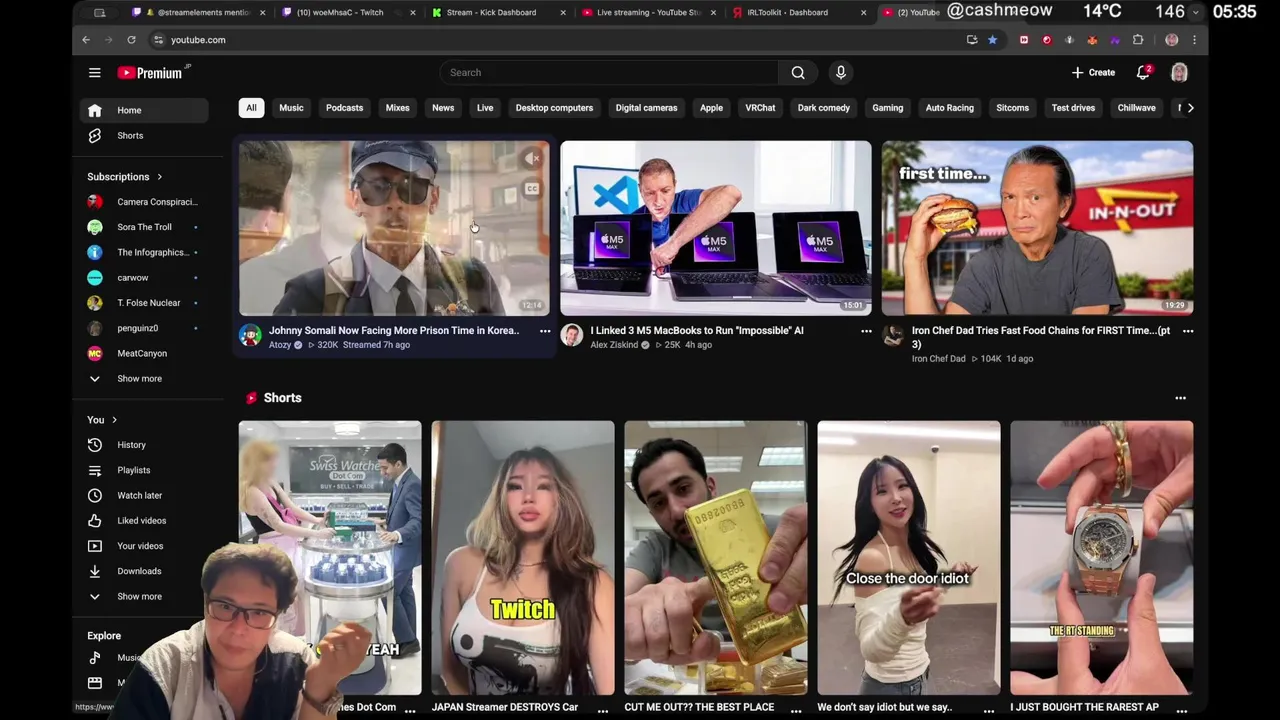Open the penguinz0 subscription
The width and height of the screenshot is (1280, 720).
[x=144, y=328]
